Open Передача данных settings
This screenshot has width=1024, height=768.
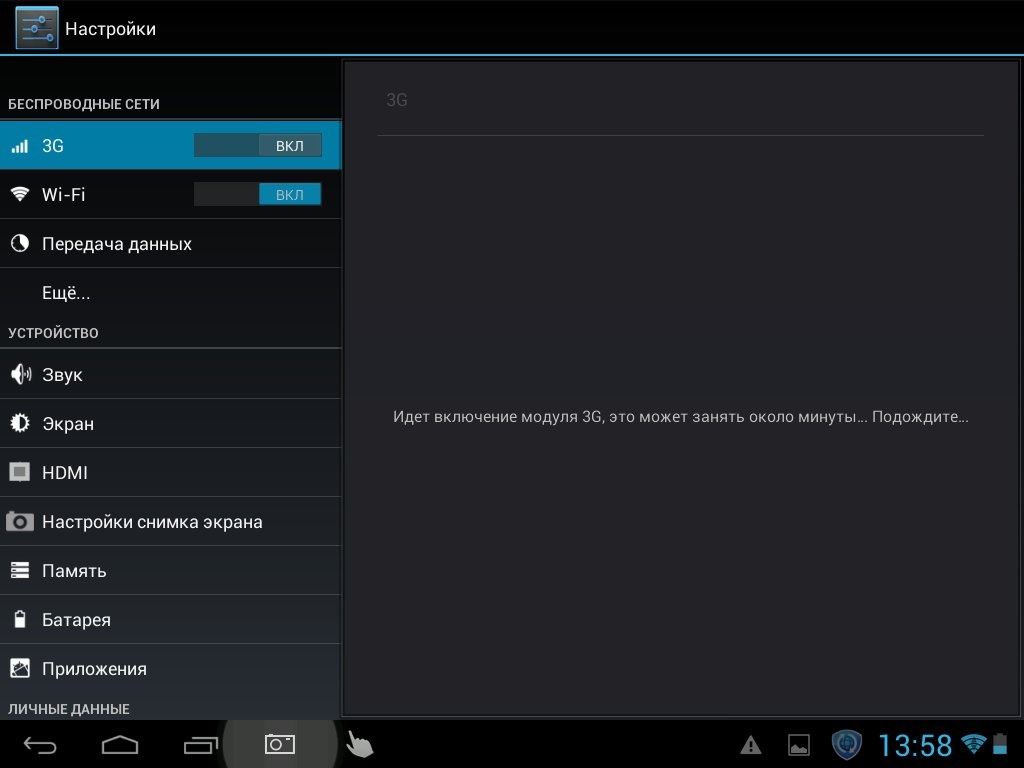coord(117,244)
